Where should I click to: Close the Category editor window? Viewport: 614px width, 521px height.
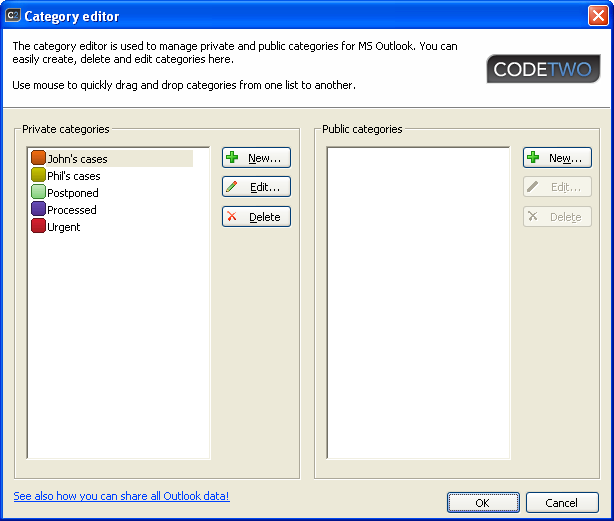[598, 16]
